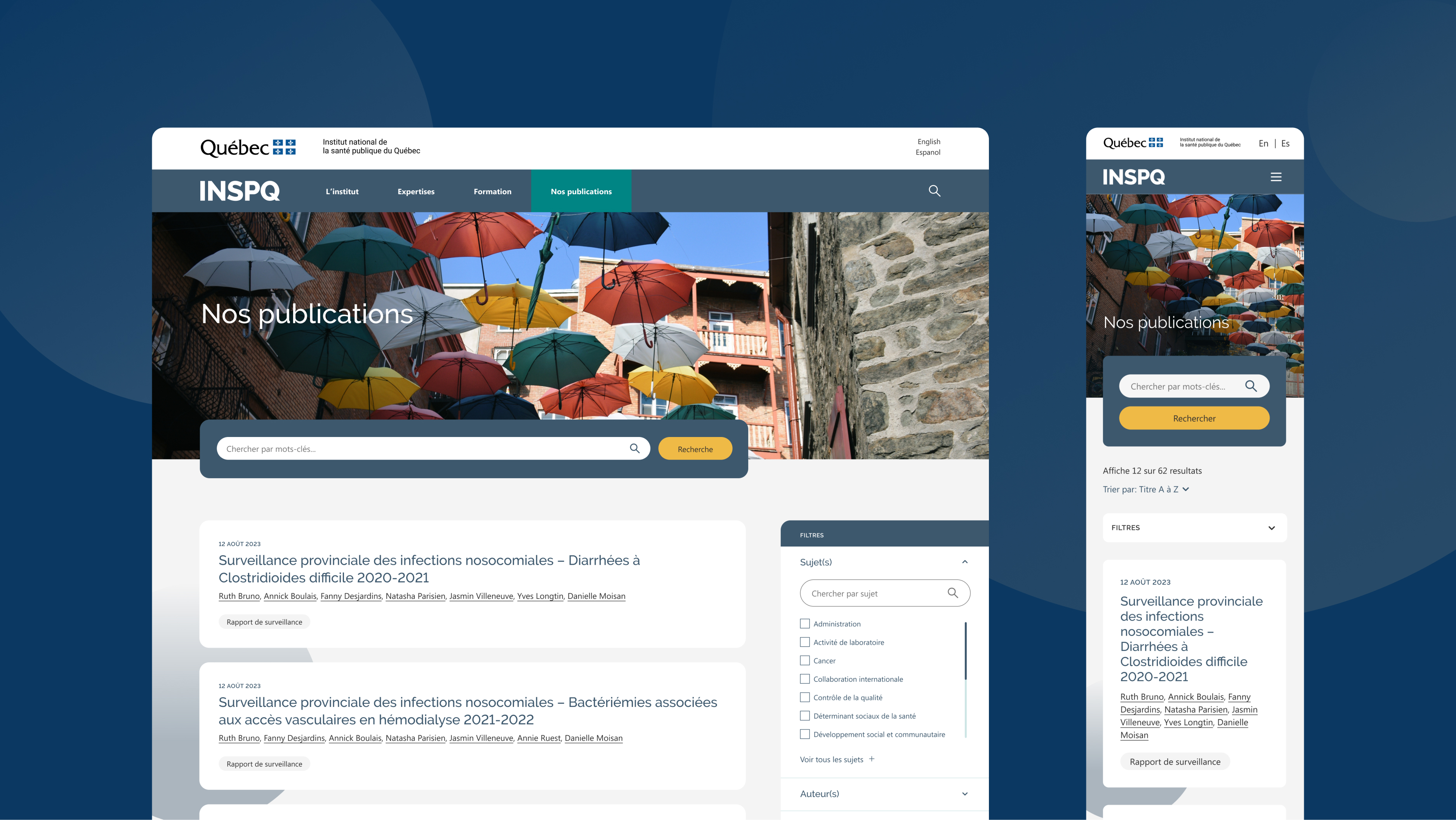
Task: Open the L'institut menu item
Action: (x=342, y=191)
